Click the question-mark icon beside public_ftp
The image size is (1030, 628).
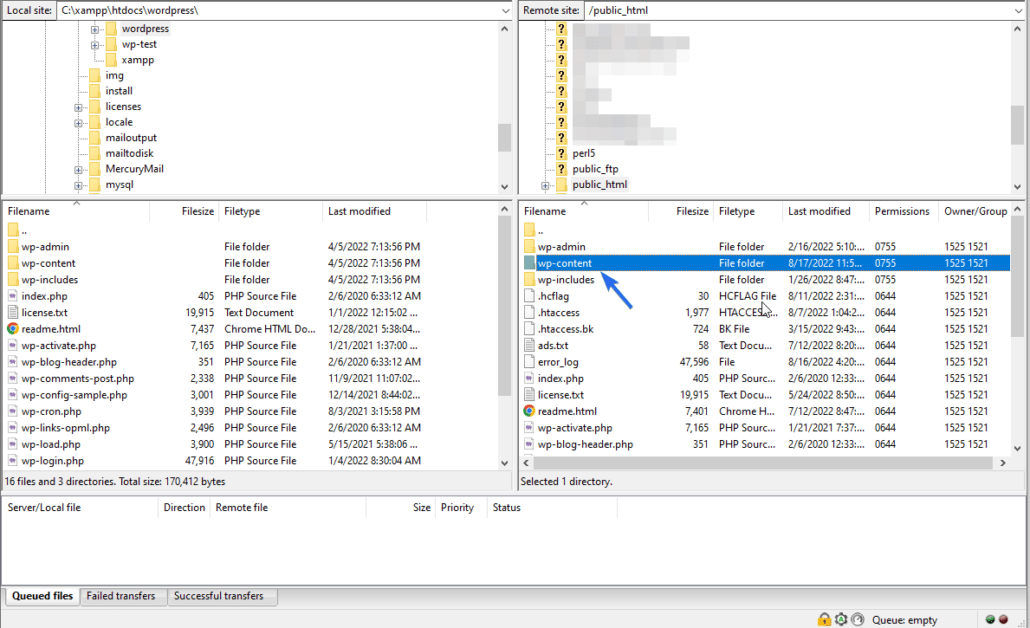[562, 169]
